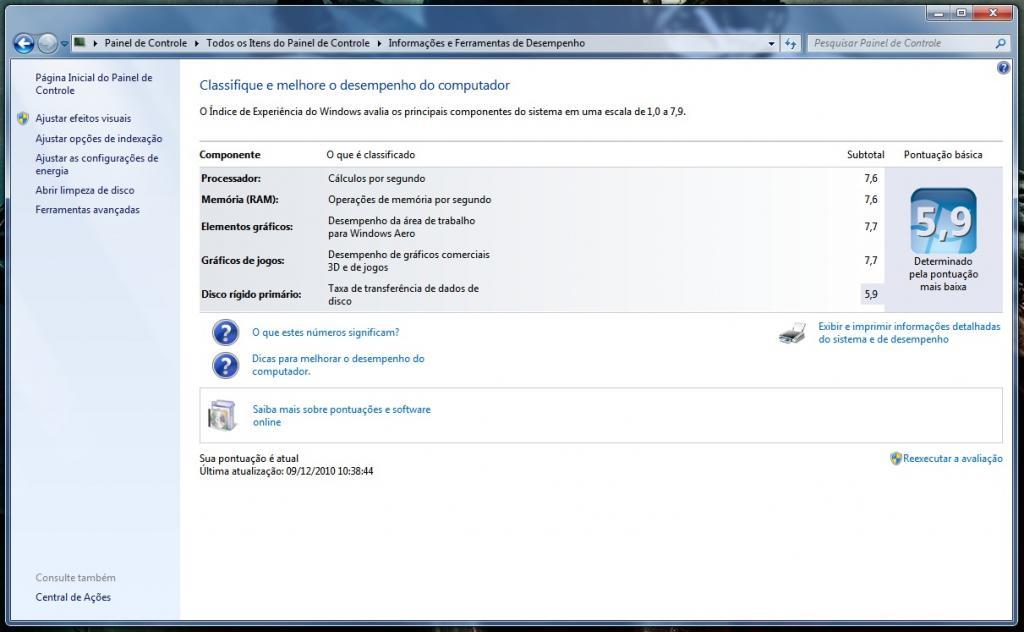Click 'Última atualização: 09/12/2010 10:38:44' text
Viewport: 1024px width, 632px height.
[286, 471]
